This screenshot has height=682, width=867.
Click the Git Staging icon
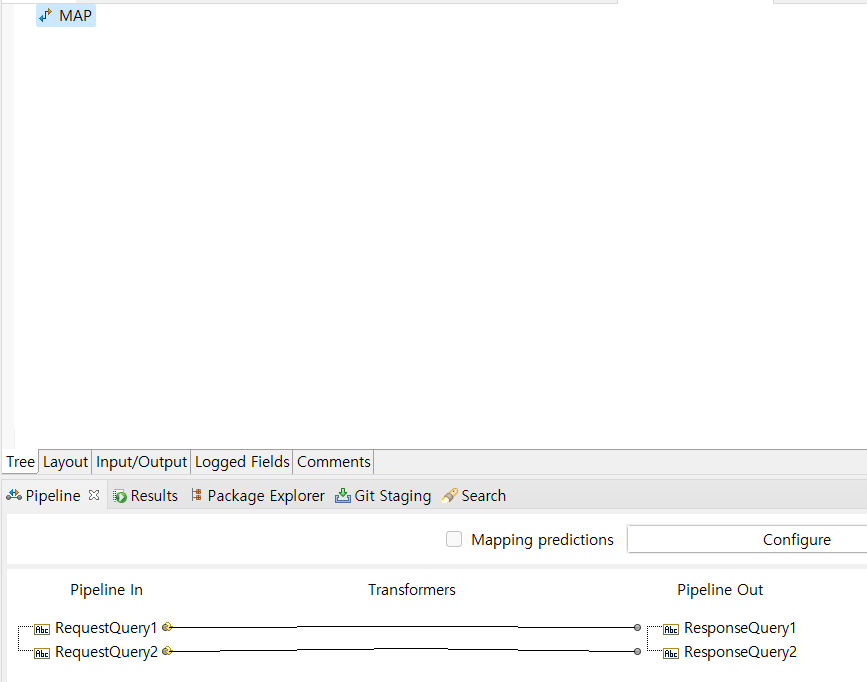[343, 496]
